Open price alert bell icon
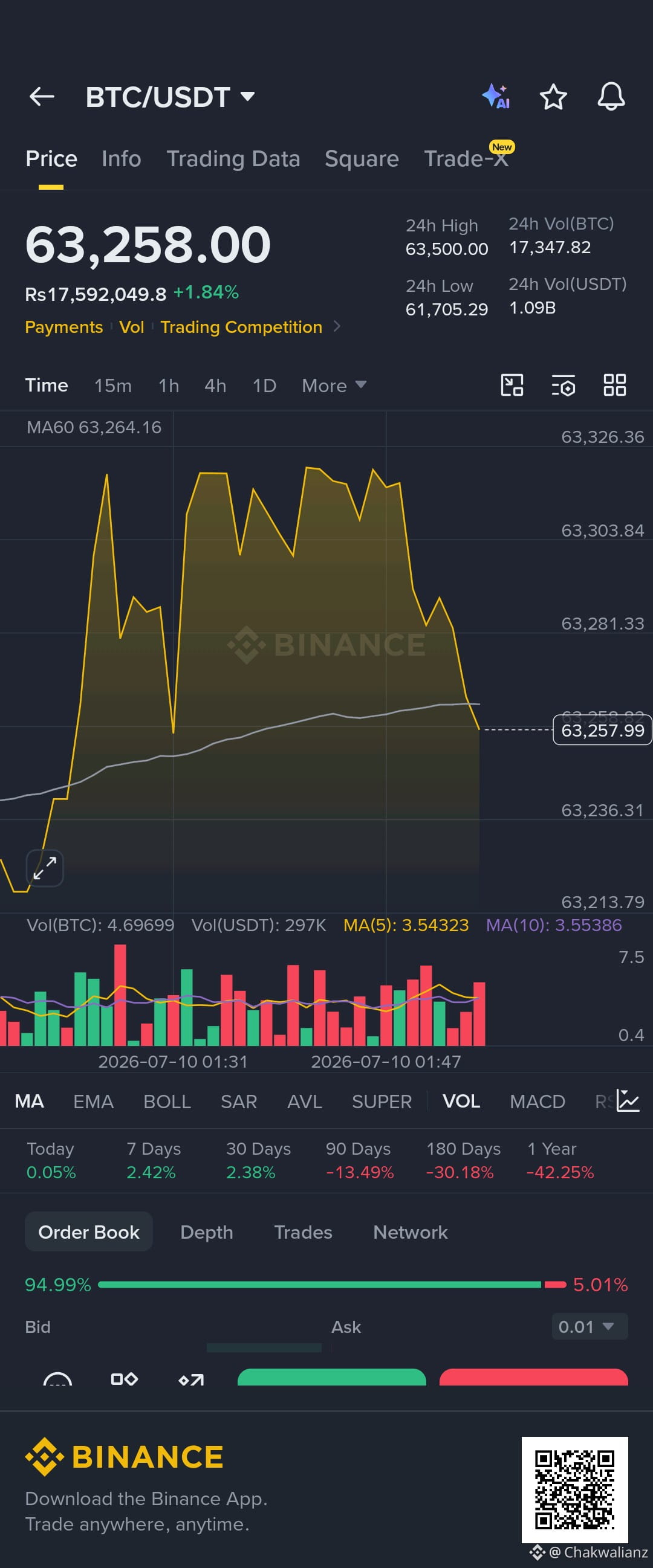 611,96
